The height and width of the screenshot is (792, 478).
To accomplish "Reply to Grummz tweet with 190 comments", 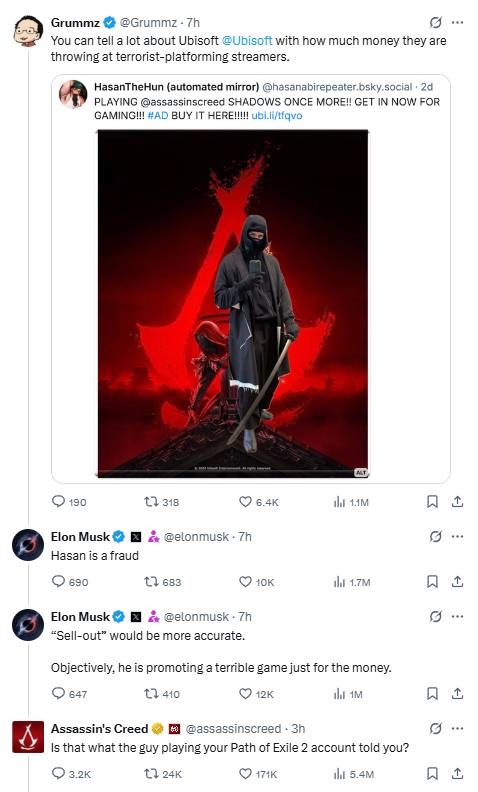I will (x=69, y=502).
